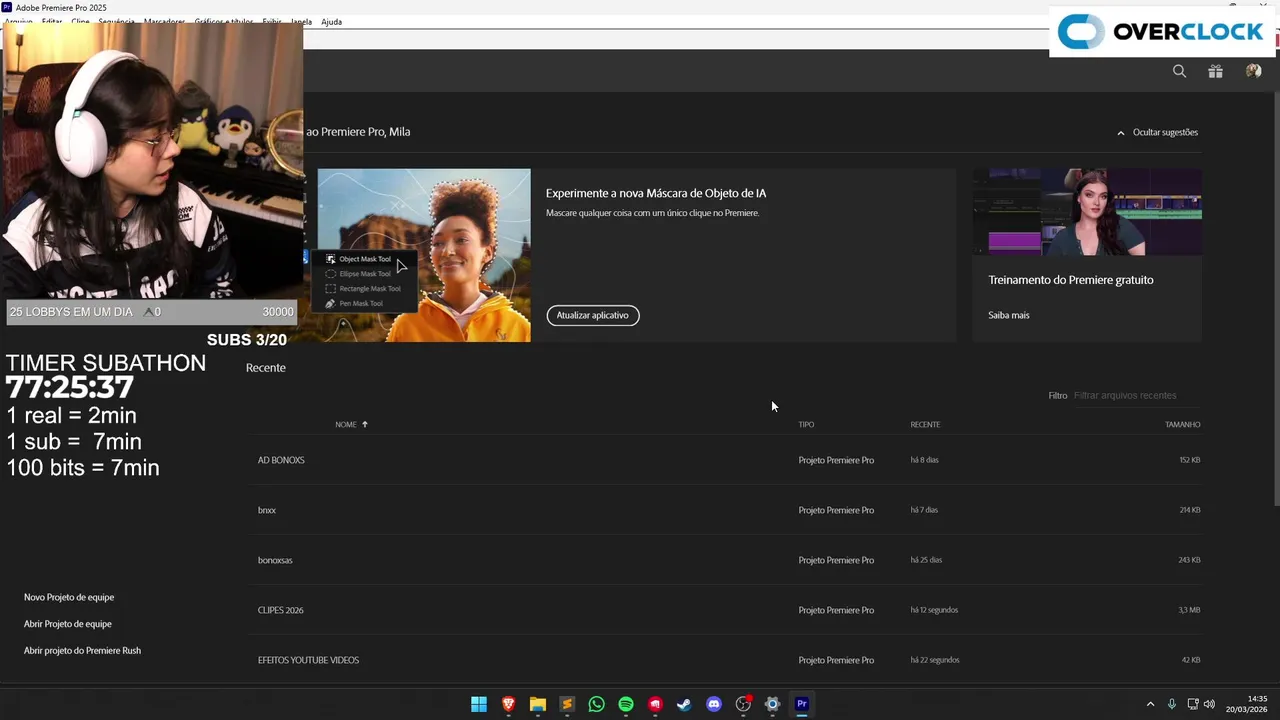Sort by the Tipo column header

click(x=806, y=424)
